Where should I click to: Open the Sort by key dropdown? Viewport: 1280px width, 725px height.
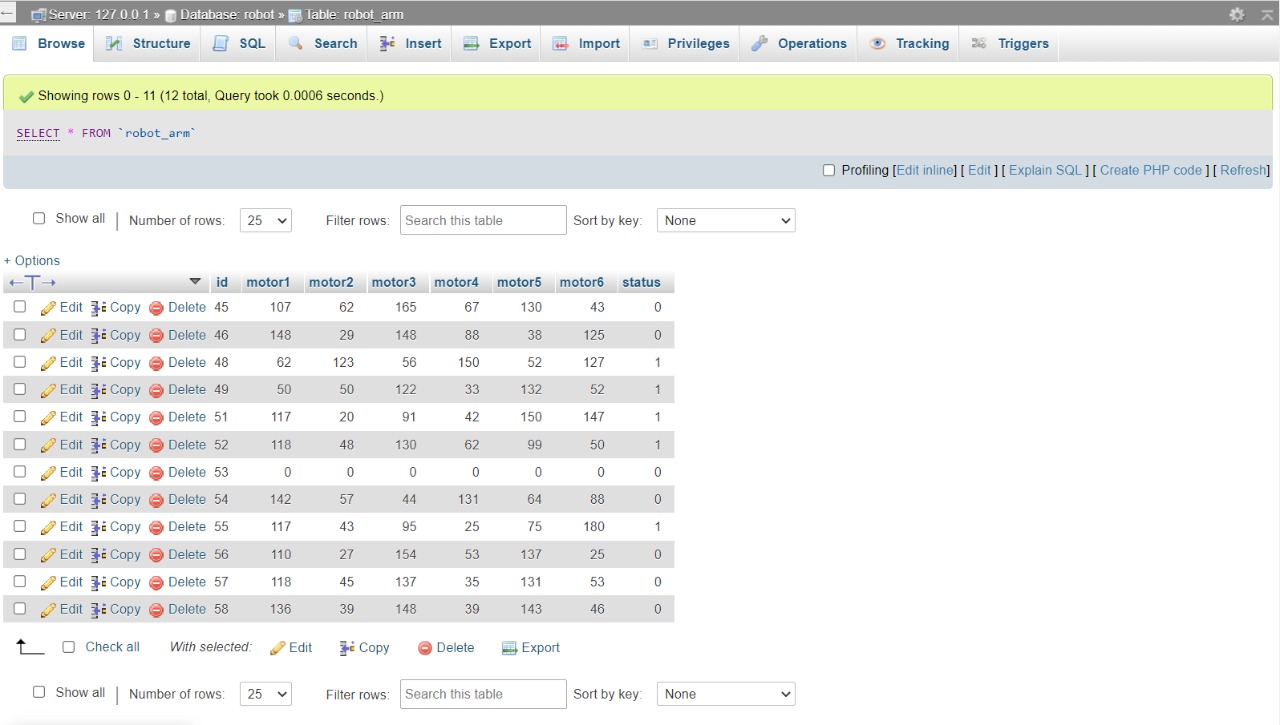click(725, 220)
